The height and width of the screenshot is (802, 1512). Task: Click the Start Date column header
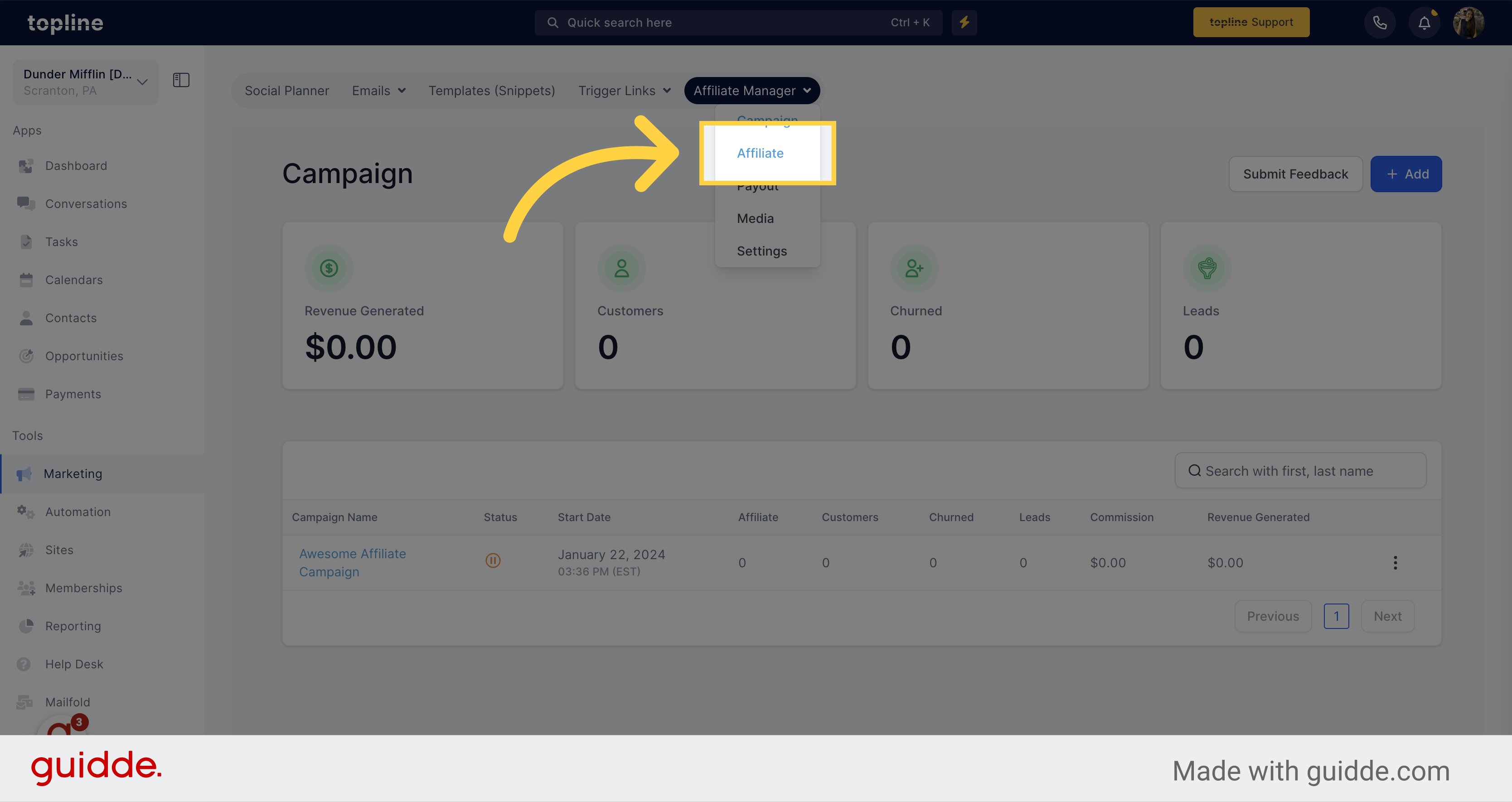click(584, 517)
